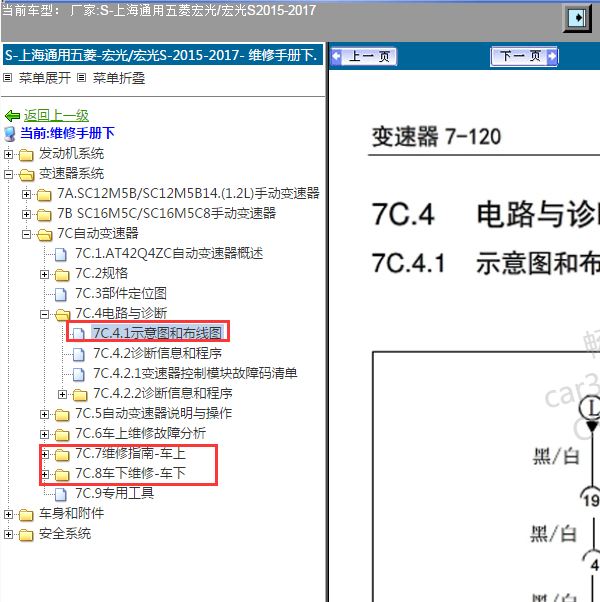This screenshot has height=602, width=600.
Task: Select 7C.7维修指南-车上 folder label
Action: click(131, 453)
